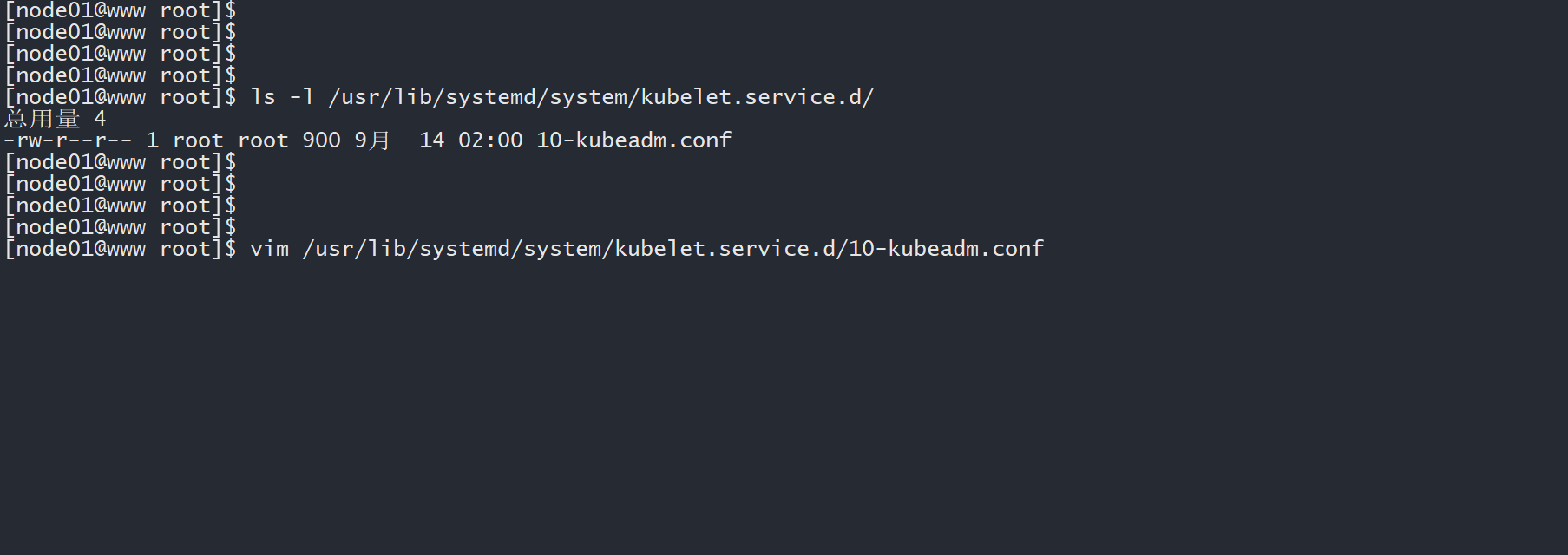Image resolution: width=1568 pixels, height=555 pixels.
Task: Click the directory path in the ls command
Action: (601, 97)
